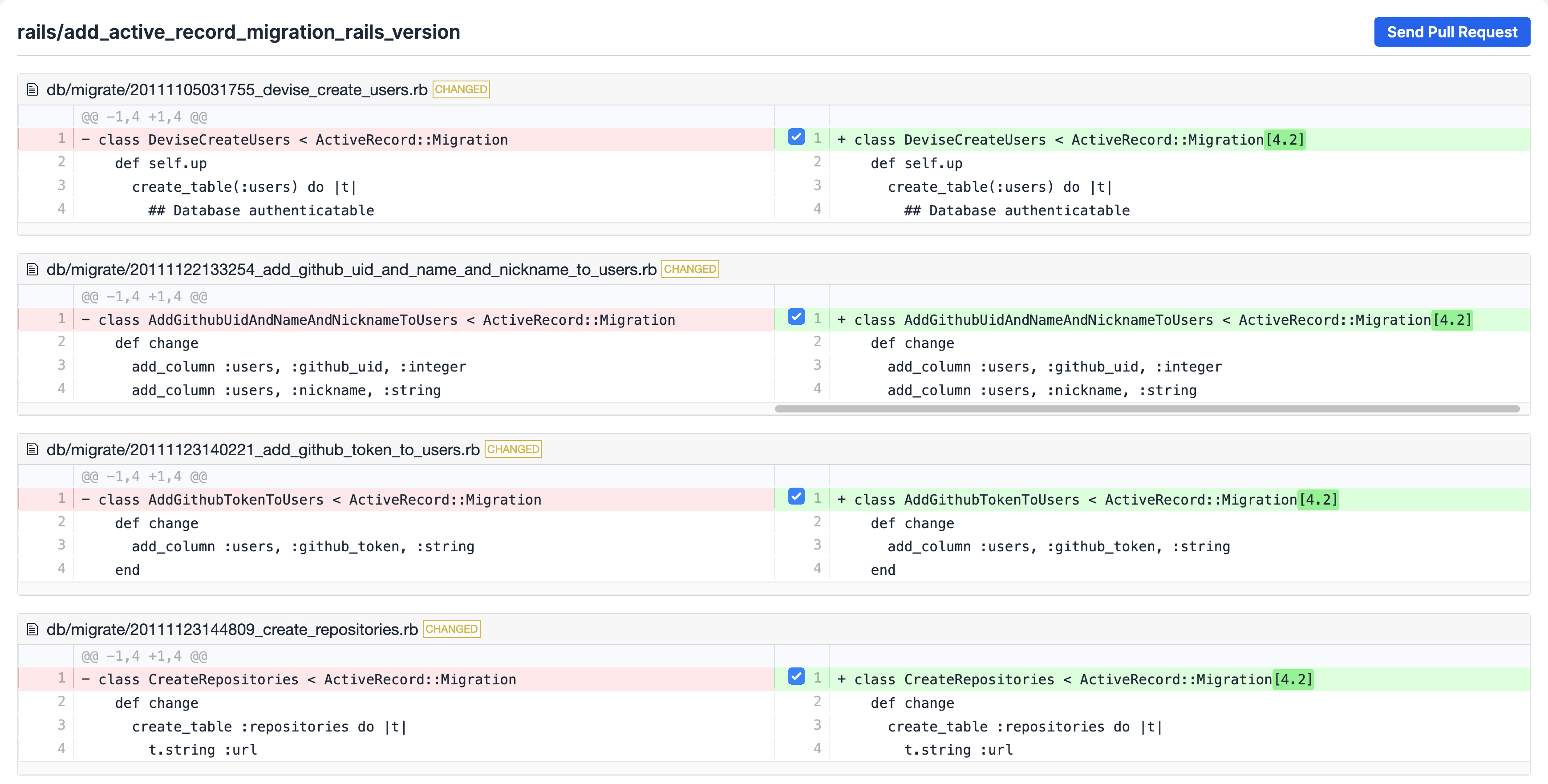Click file icon beside devise_create_users.rb
Image resolution: width=1548 pixels, height=784 pixels.
tap(32, 89)
